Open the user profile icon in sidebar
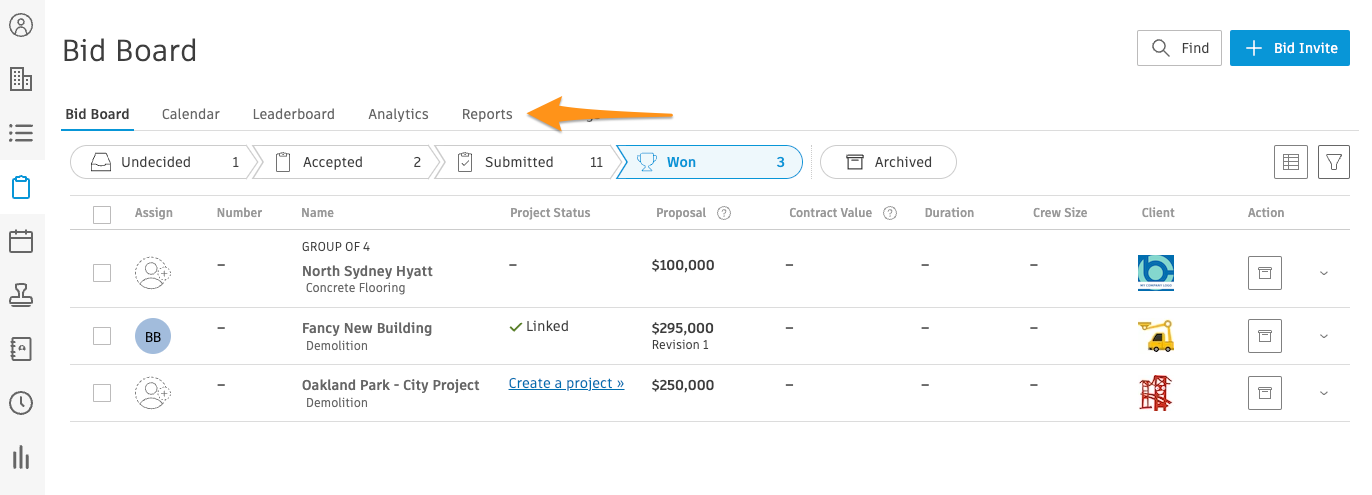Viewport: 1372px width, 495px height. pyautogui.click(x=21, y=25)
